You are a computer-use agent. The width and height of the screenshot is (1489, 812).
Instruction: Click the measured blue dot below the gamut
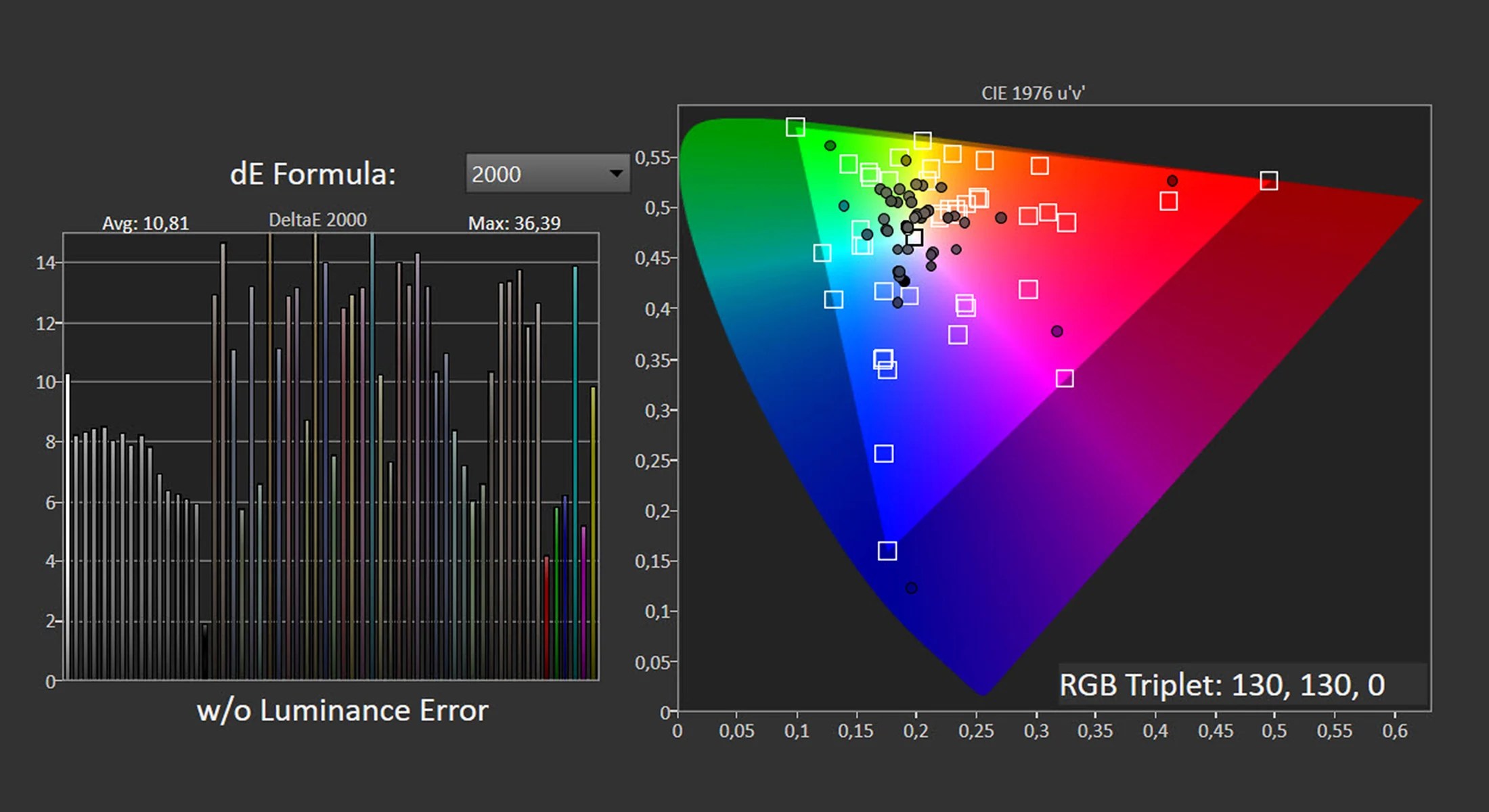(912, 588)
